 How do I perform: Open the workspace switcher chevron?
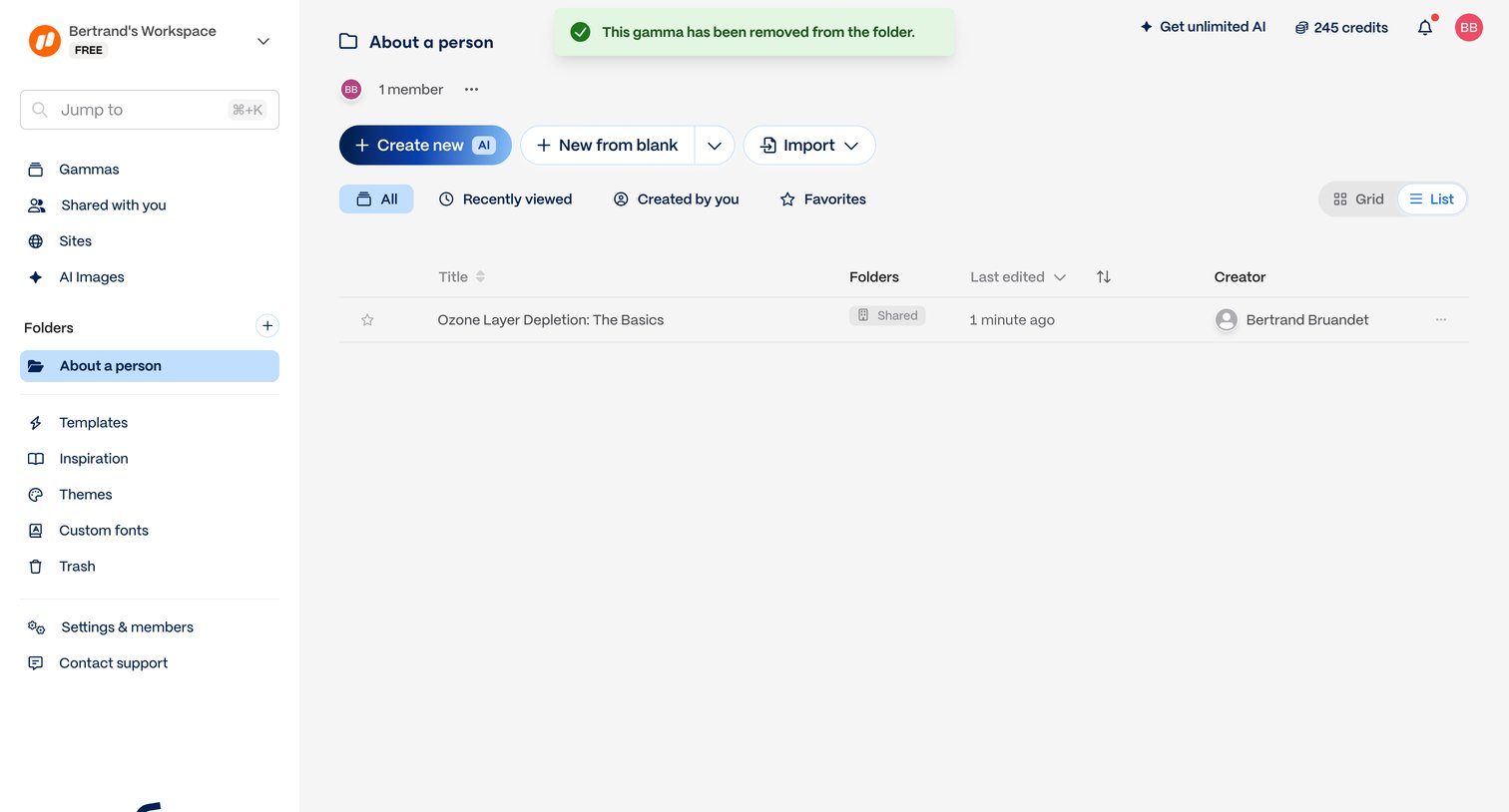point(263,41)
